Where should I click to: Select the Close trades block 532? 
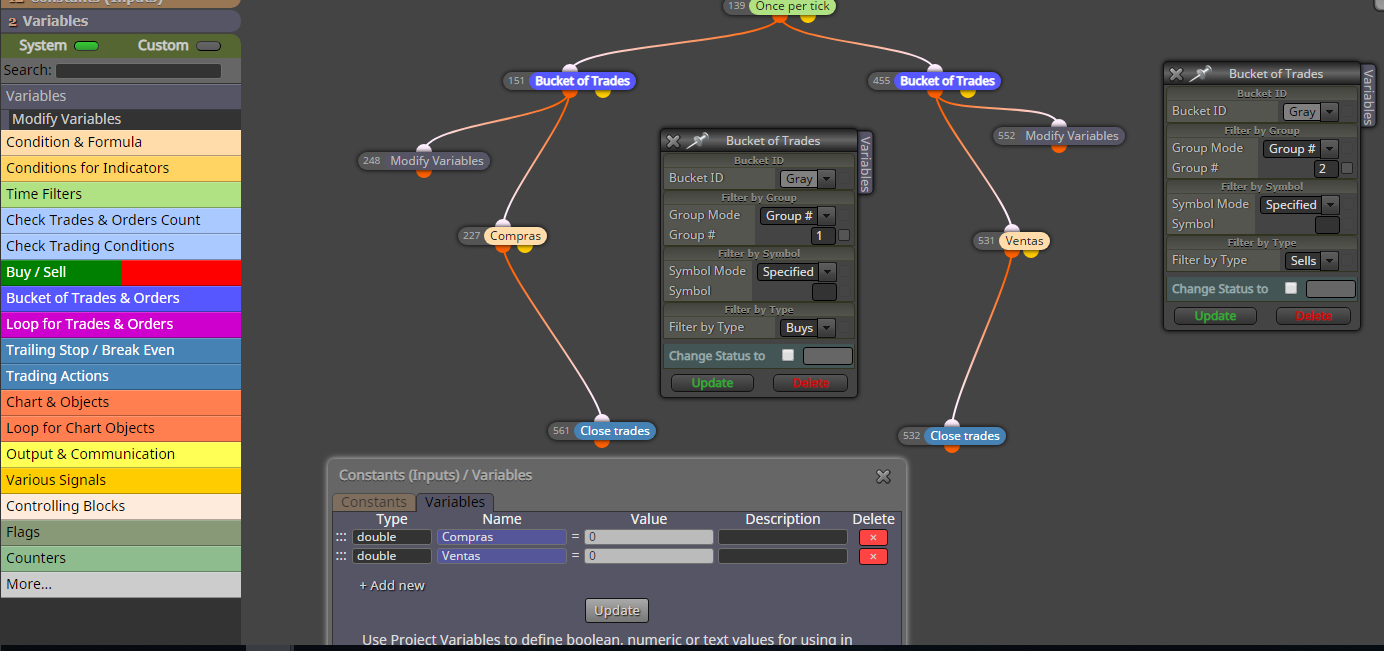coord(965,436)
